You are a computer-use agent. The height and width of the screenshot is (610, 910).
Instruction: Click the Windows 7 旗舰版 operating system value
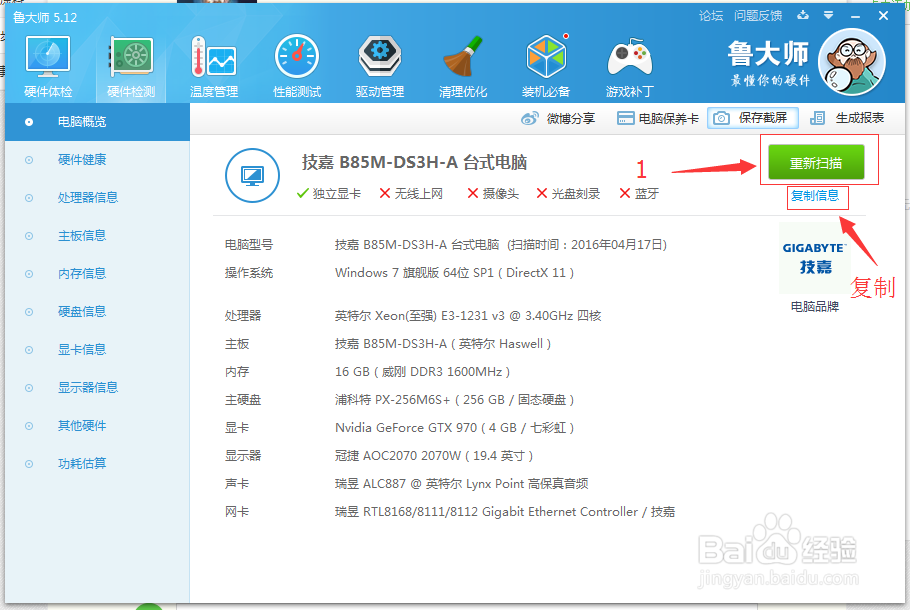(x=454, y=273)
